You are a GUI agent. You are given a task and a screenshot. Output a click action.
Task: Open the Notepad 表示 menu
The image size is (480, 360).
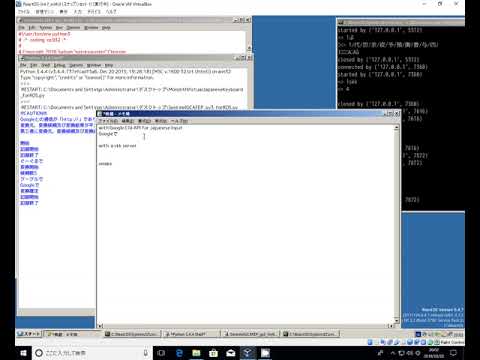[161, 121]
